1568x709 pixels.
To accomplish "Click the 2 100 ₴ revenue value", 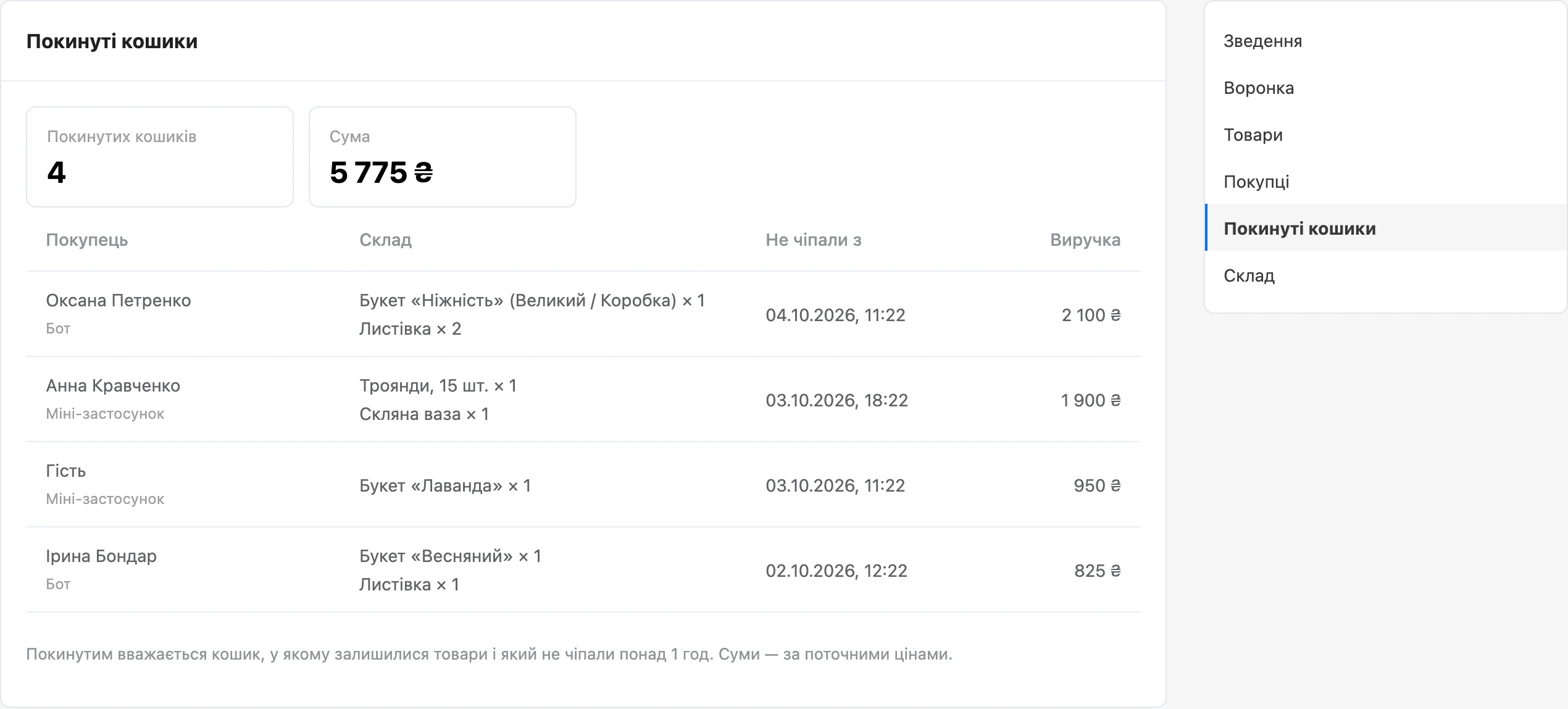I will [x=1091, y=315].
